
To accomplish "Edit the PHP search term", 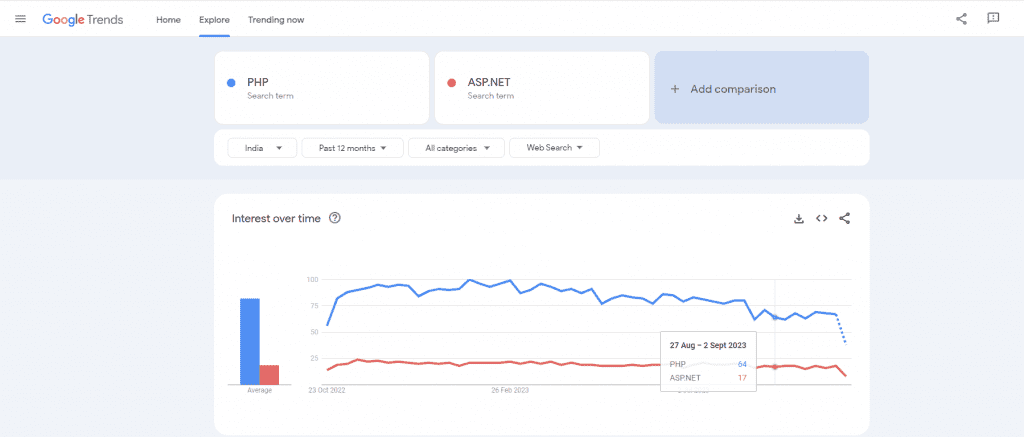I will coord(322,88).
